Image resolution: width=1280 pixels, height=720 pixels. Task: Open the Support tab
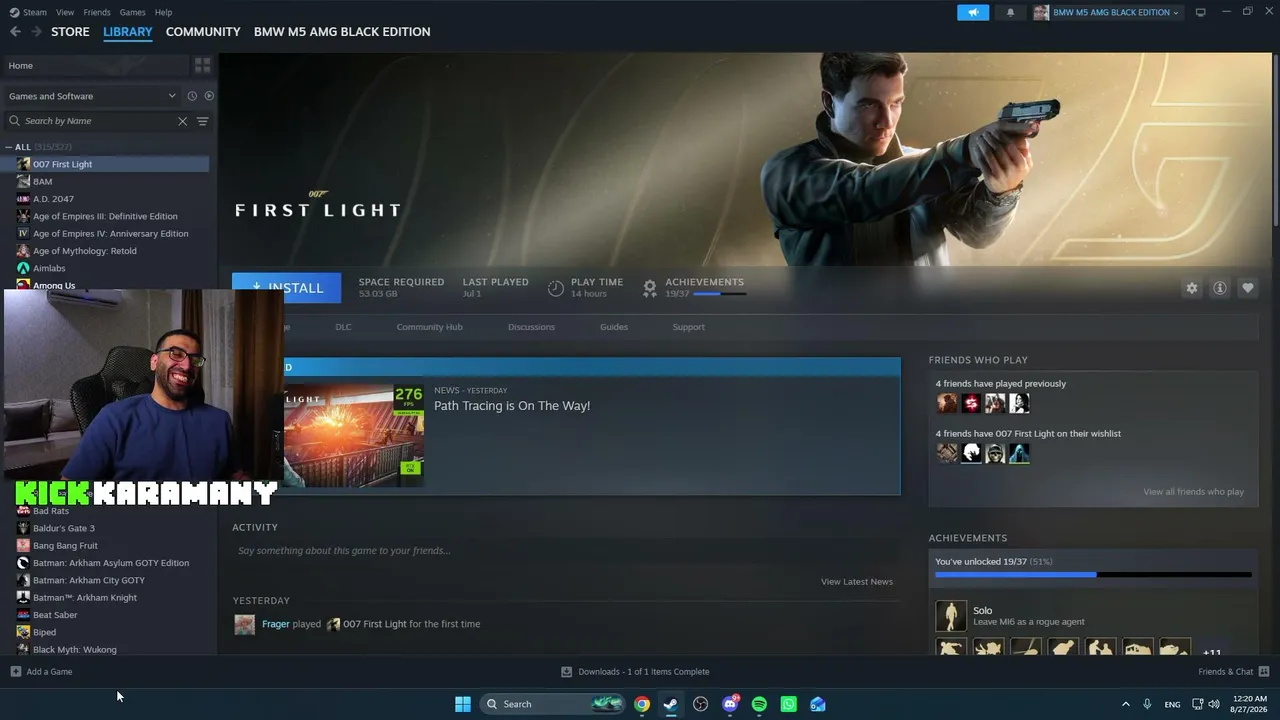(688, 327)
